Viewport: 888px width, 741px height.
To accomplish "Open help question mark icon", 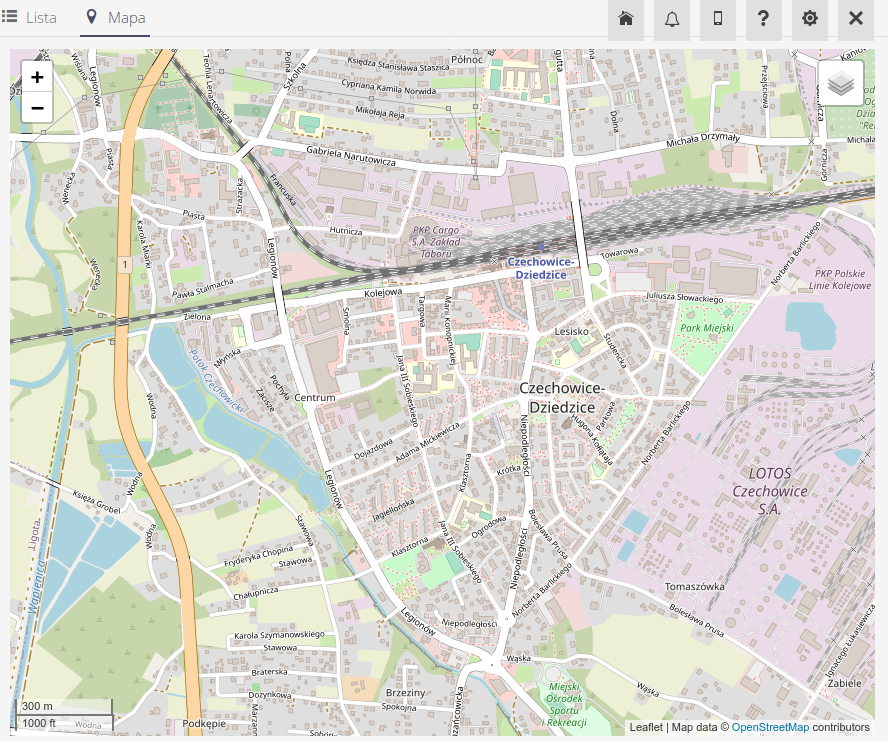I will pyautogui.click(x=764, y=19).
